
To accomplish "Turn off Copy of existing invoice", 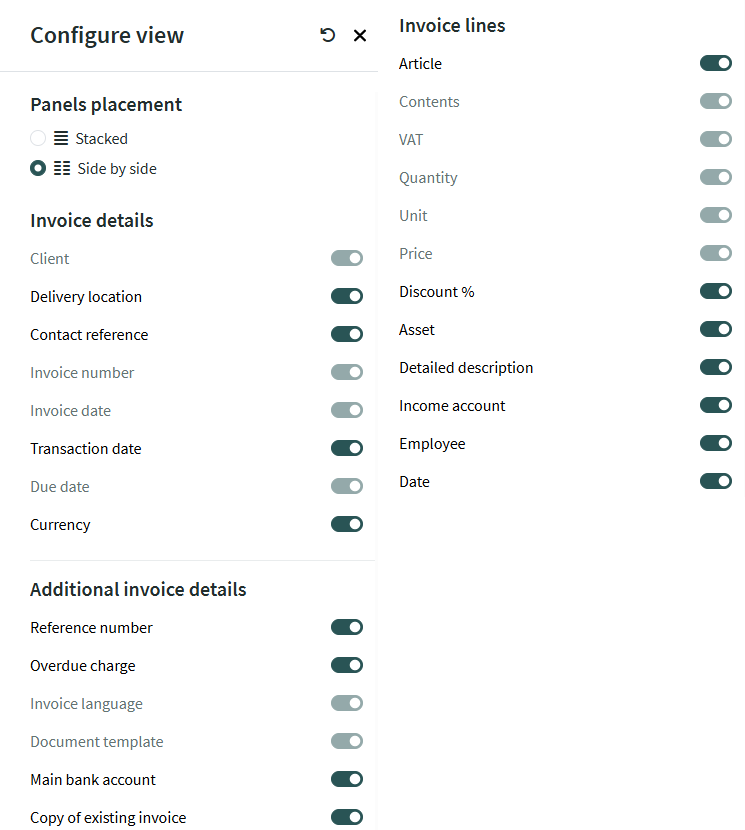I will 347,817.
